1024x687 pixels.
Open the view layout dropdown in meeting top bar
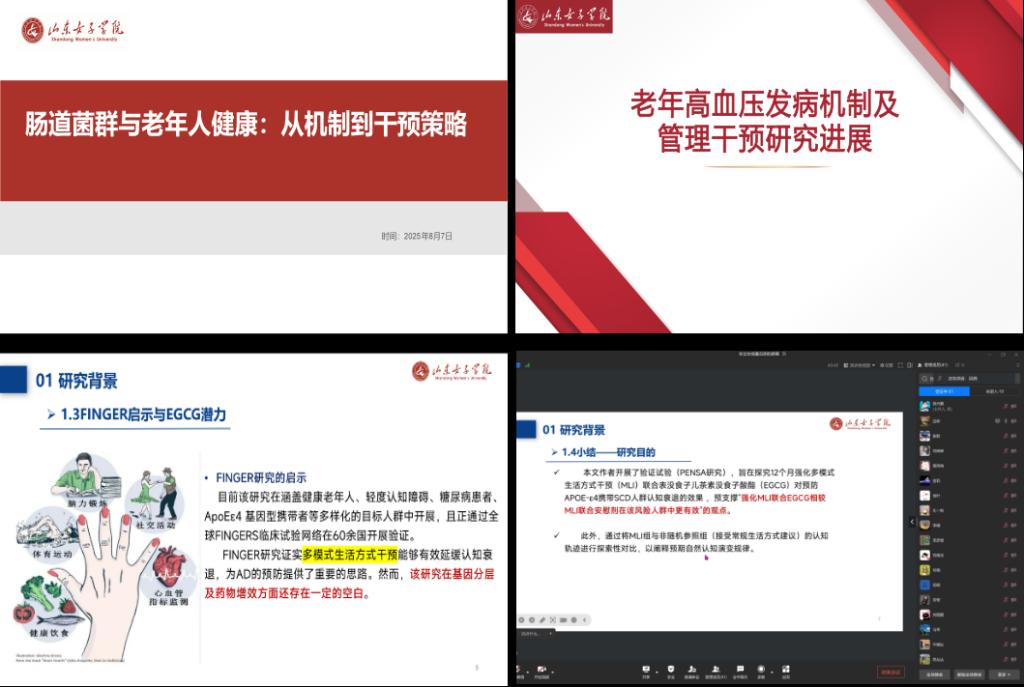[x=859, y=365]
